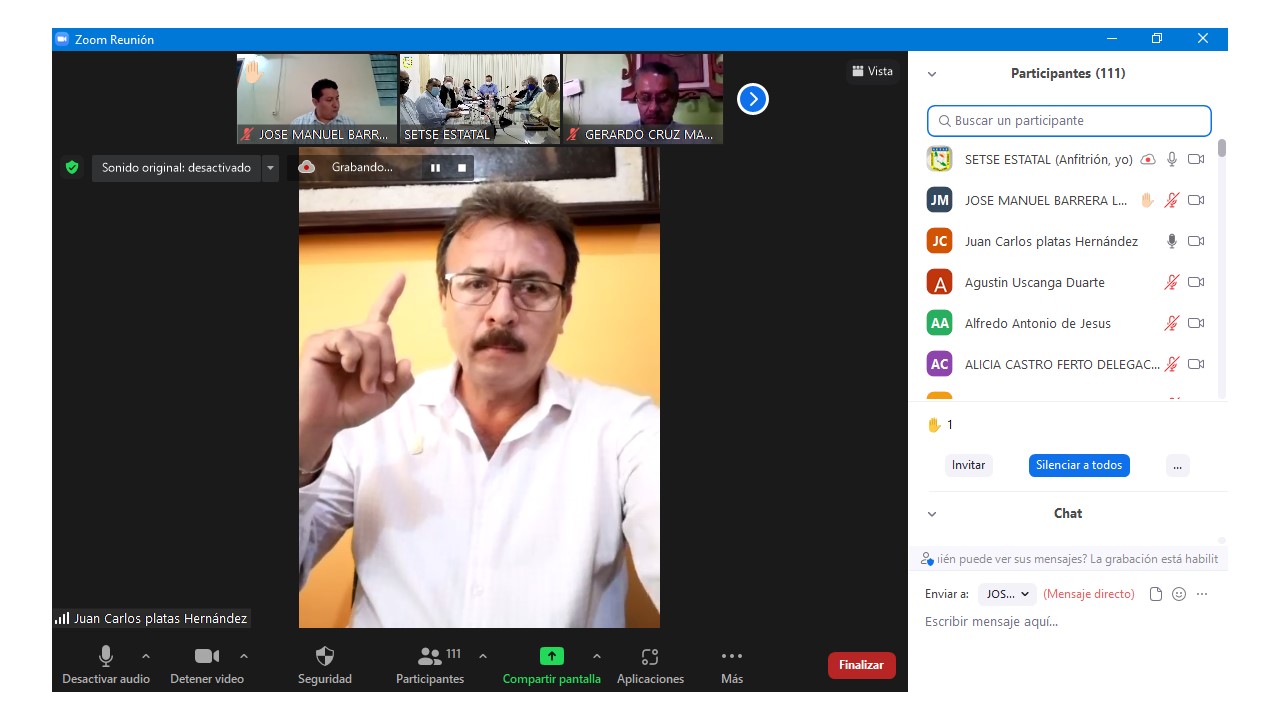Show next video thumbnails with arrow
Viewport: 1280px width, 720px height.
tap(753, 99)
